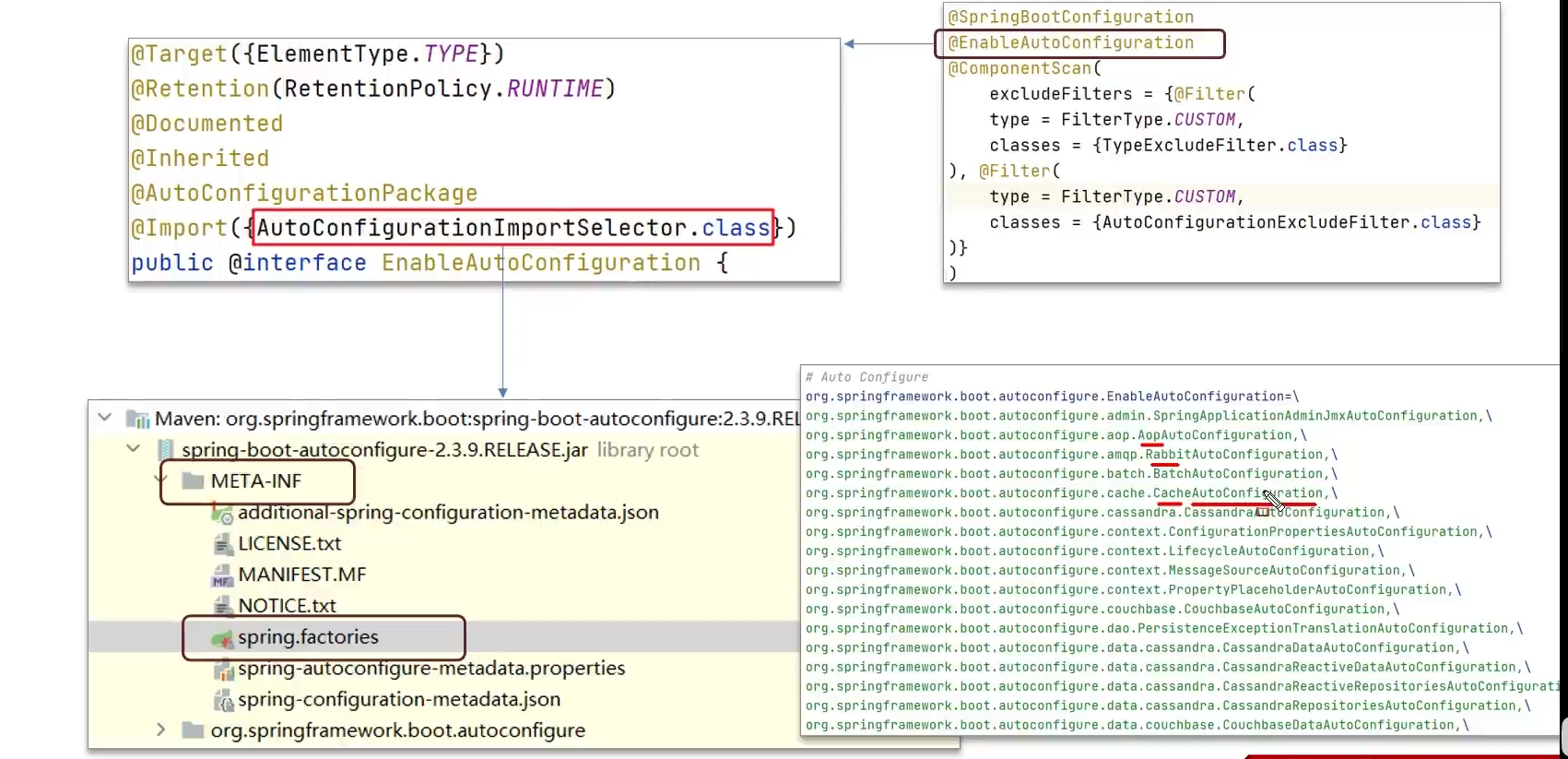Expand the org.springframework.boot.autoconfigure package
This screenshot has width=1568, height=759.
click(x=161, y=729)
